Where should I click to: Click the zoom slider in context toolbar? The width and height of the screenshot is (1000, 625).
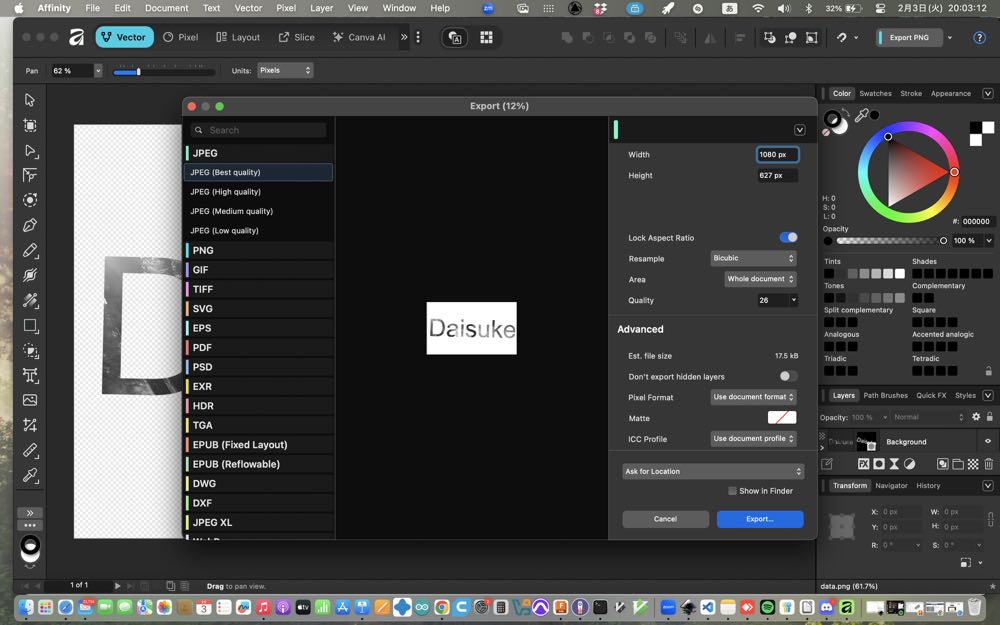(x=164, y=72)
